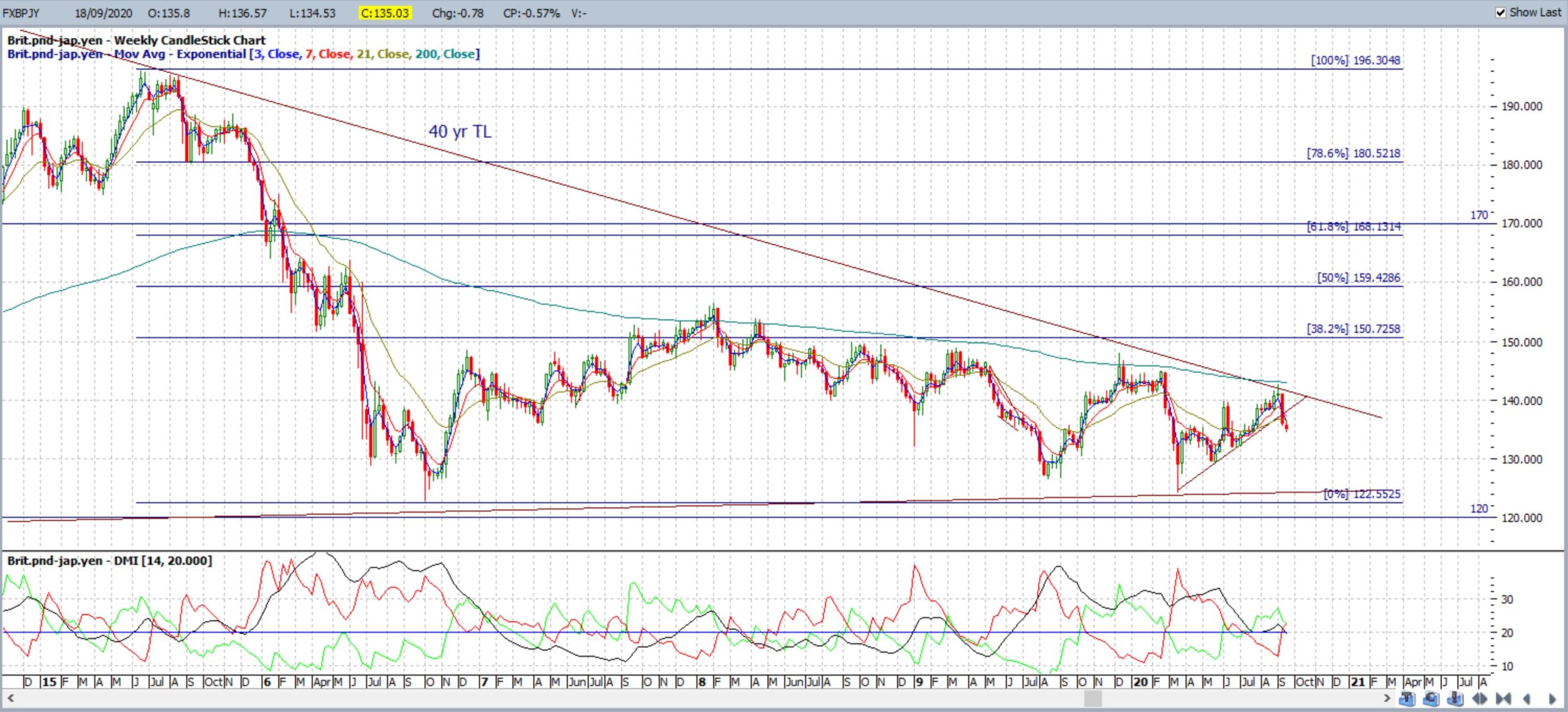
Task: Click the high value H:136.57
Action: (242, 13)
